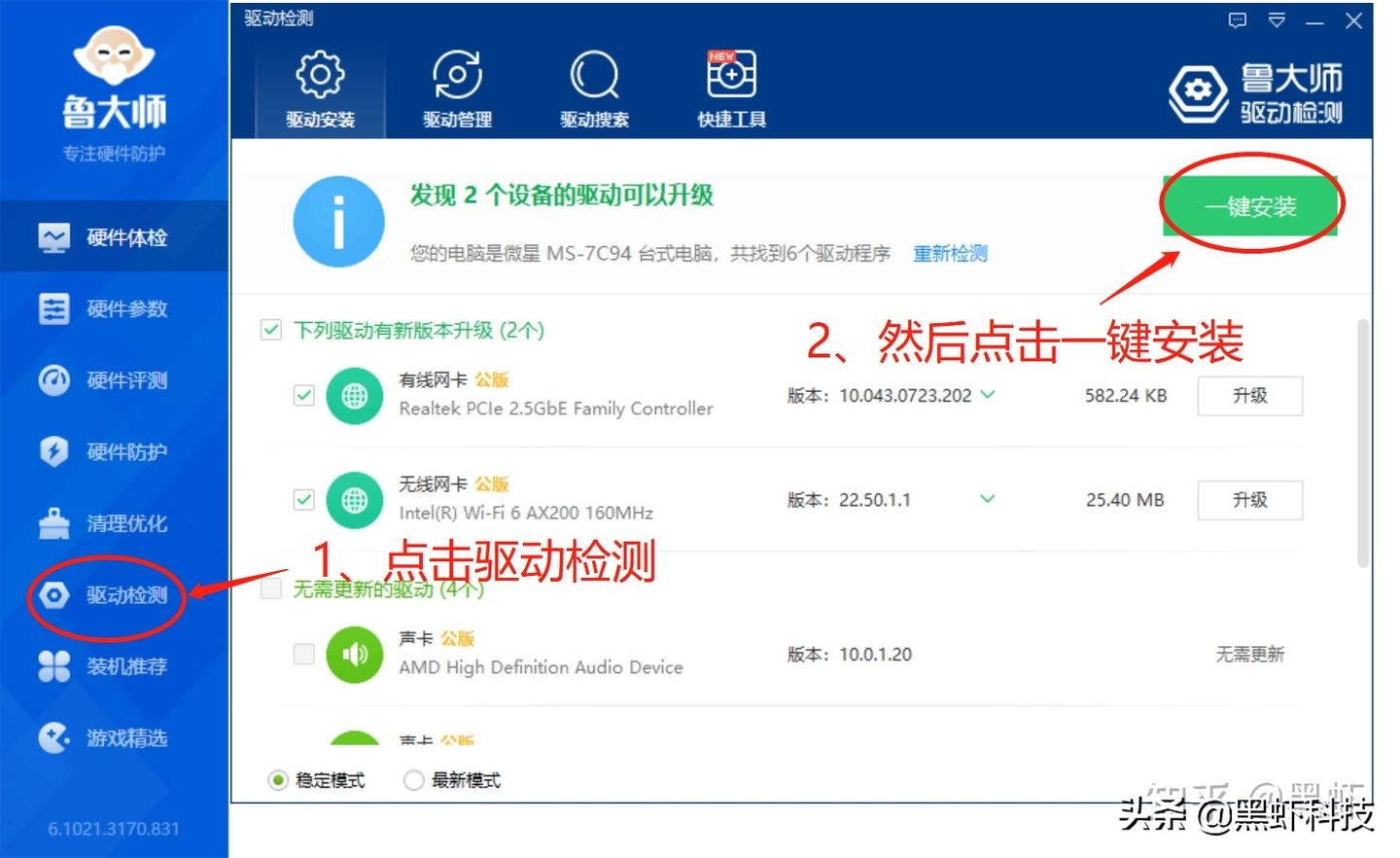Select the 最新模式 radio button
1400x858 pixels.
point(413,779)
